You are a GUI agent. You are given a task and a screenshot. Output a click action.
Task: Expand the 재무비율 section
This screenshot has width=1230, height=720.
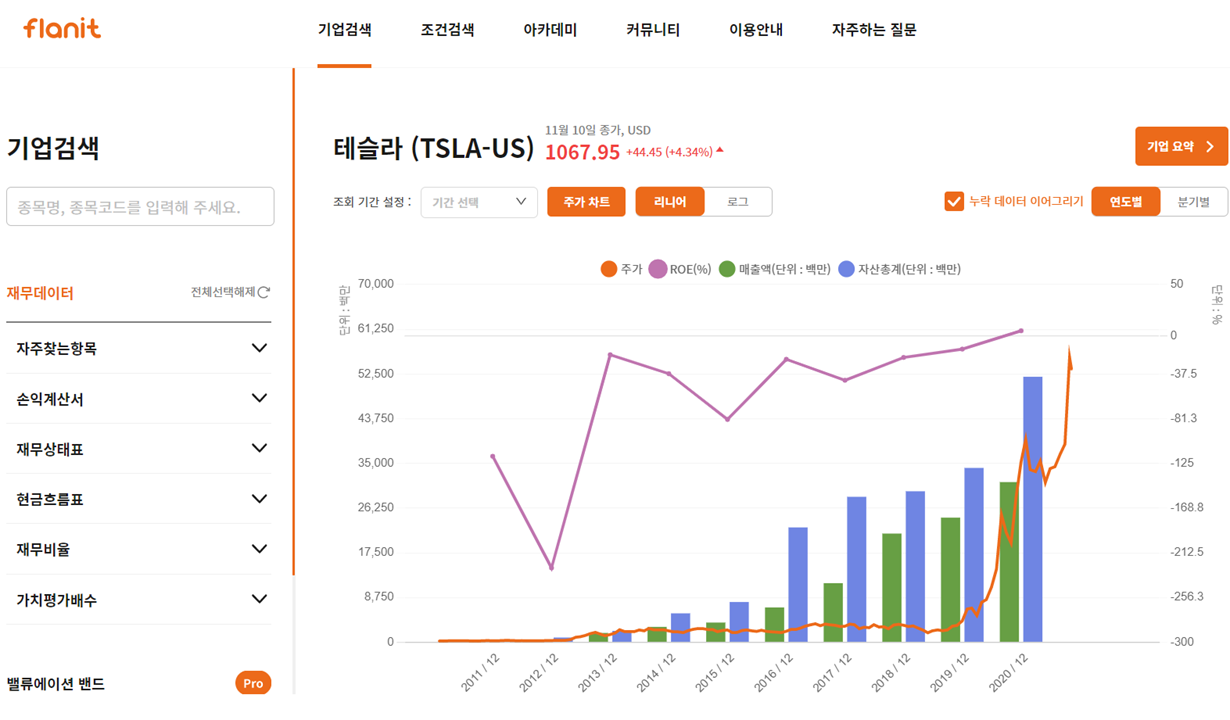(x=139, y=549)
